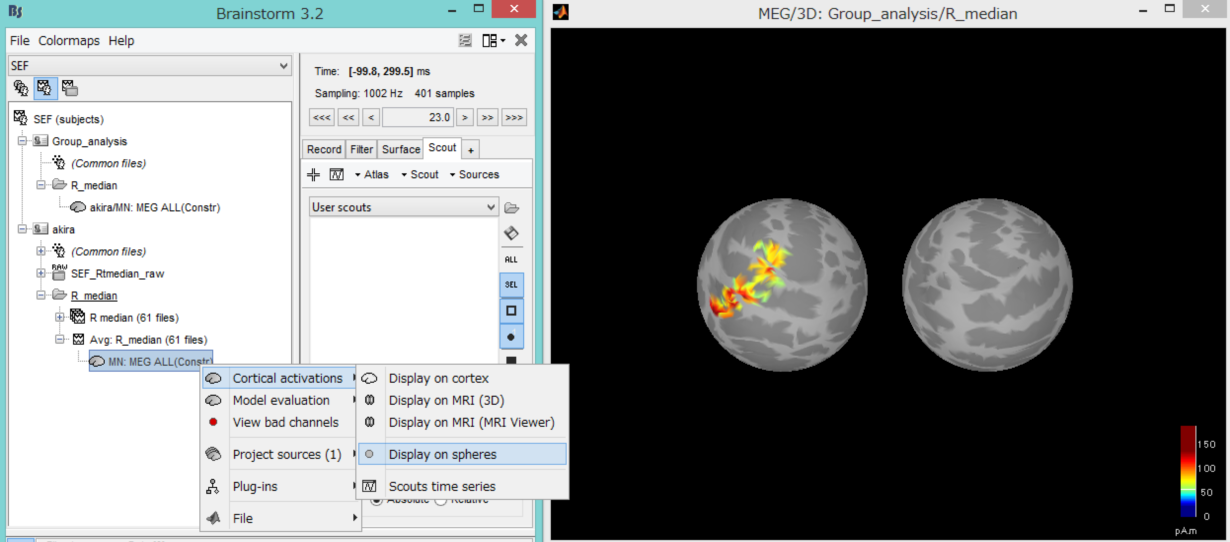Viewport: 1230px width, 542px height.
Task: Open the SEF protocol dropdown
Action: click(x=149, y=65)
